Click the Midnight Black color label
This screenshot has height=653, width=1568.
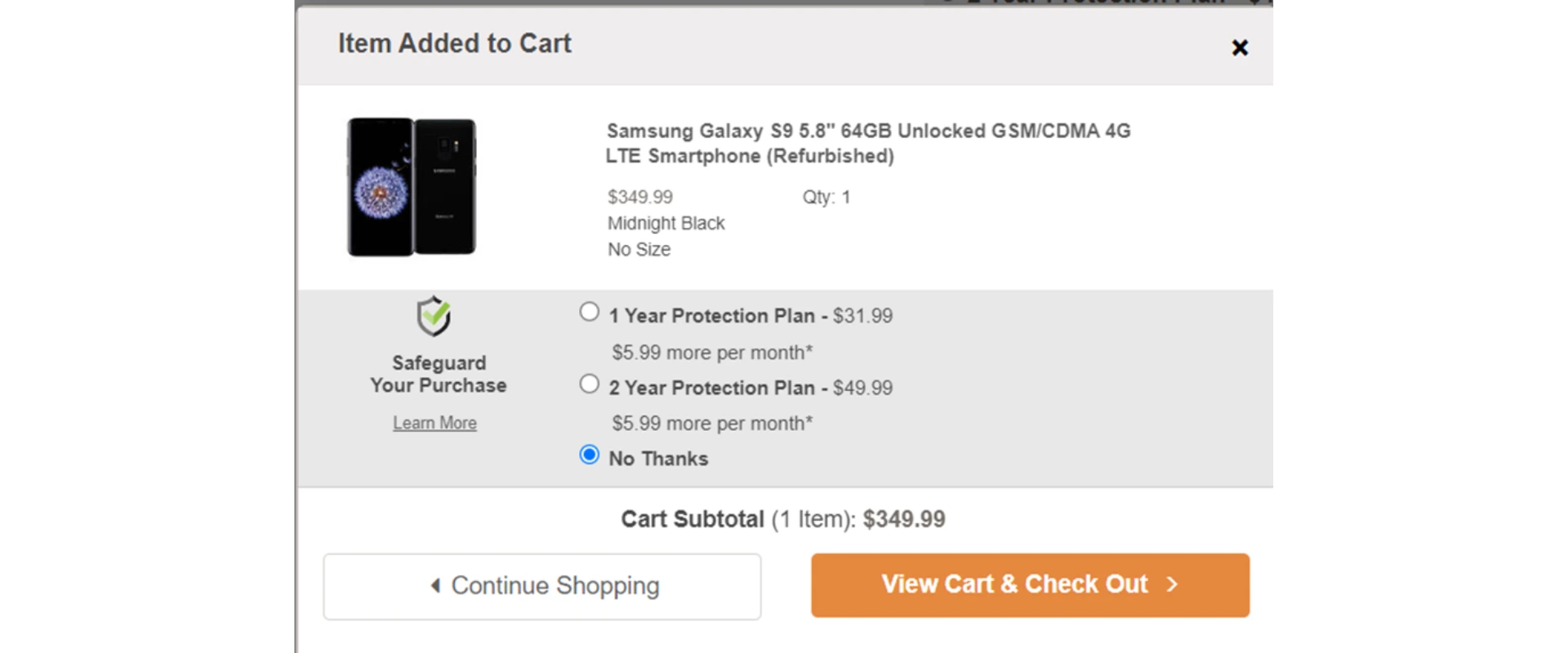click(666, 223)
